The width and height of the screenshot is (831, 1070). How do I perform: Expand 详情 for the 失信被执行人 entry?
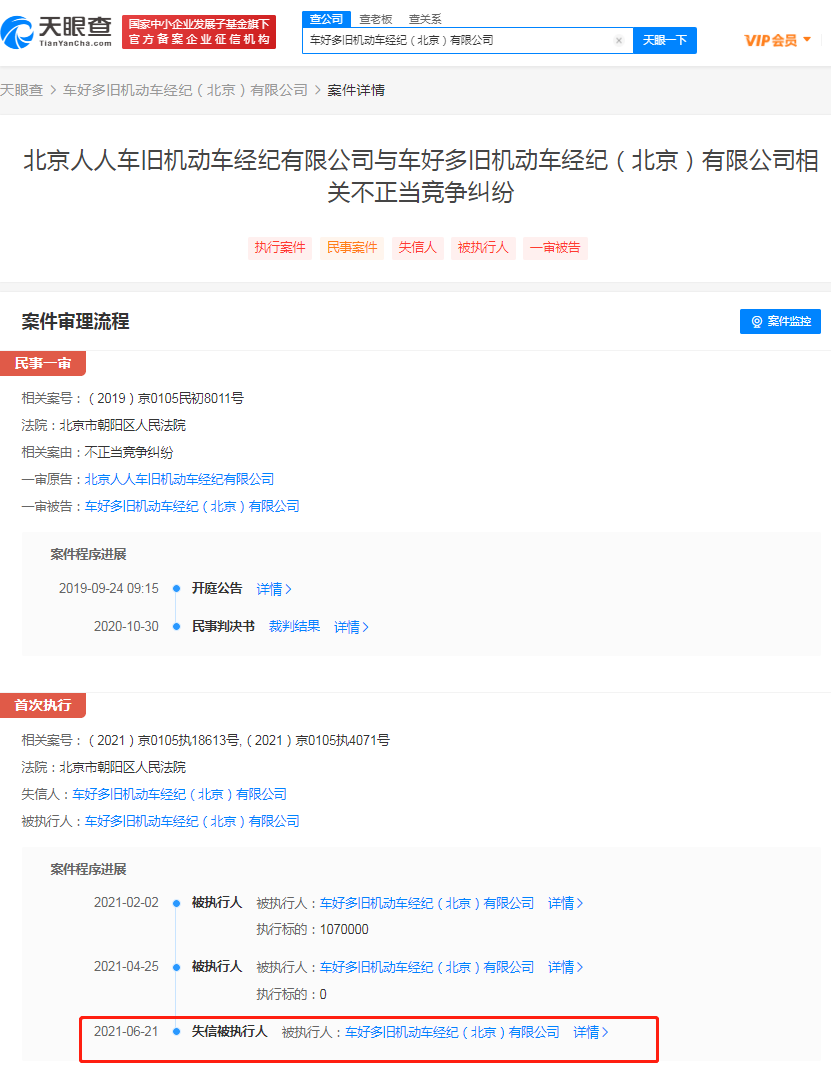(x=591, y=1032)
